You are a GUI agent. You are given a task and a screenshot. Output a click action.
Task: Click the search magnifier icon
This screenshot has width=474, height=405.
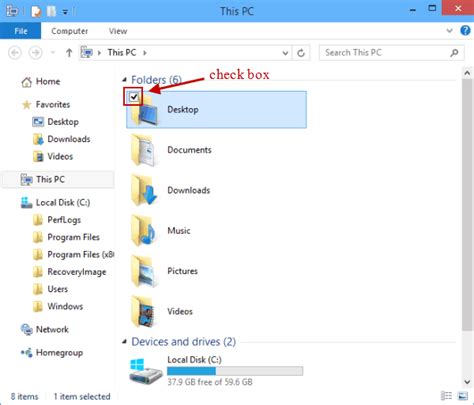tap(454, 53)
